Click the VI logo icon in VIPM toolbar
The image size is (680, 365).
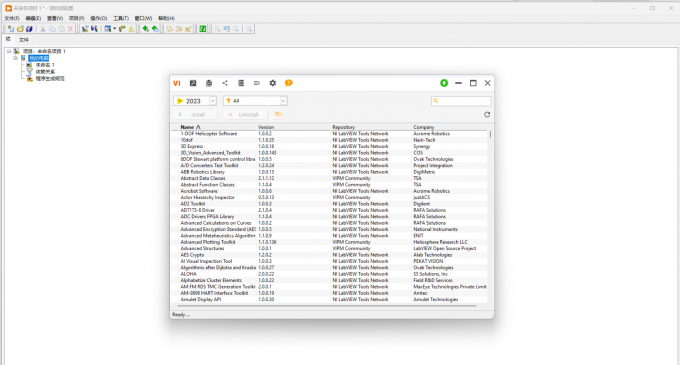coord(177,83)
